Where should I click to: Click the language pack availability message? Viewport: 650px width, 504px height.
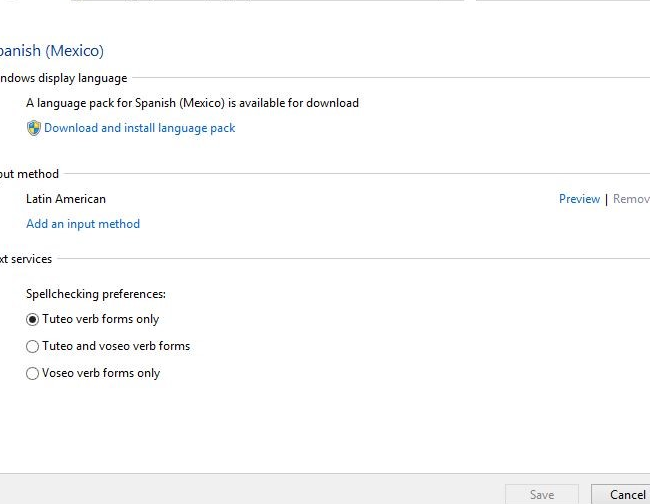192,103
